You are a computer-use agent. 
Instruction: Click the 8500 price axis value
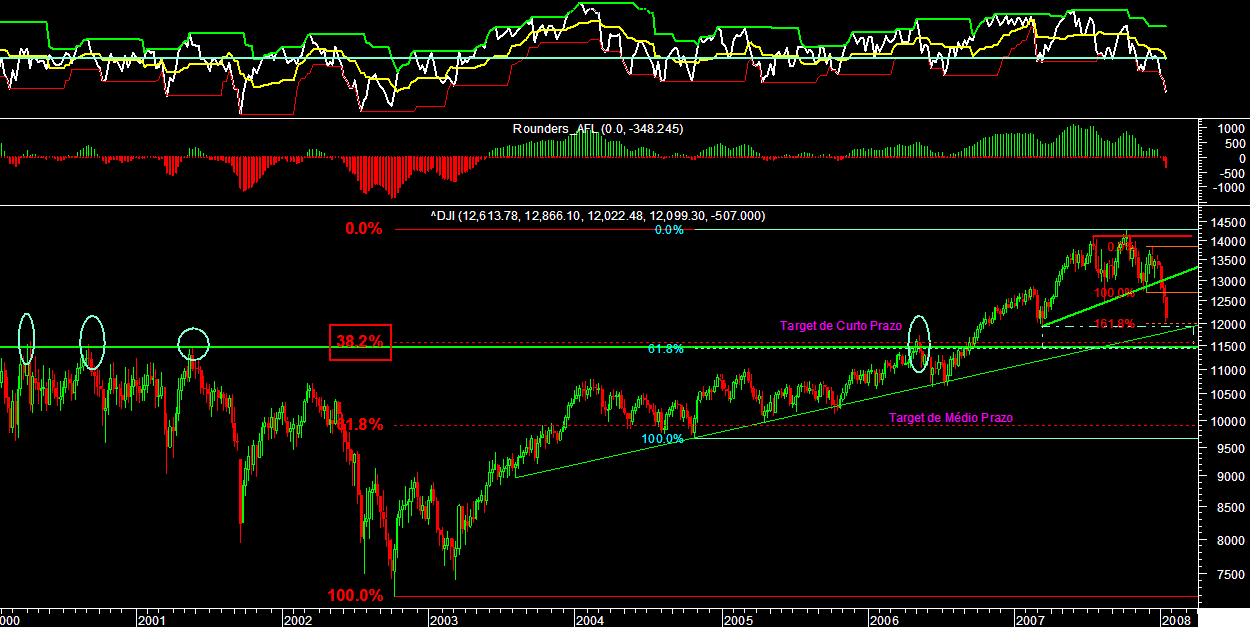pos(1230,508)
